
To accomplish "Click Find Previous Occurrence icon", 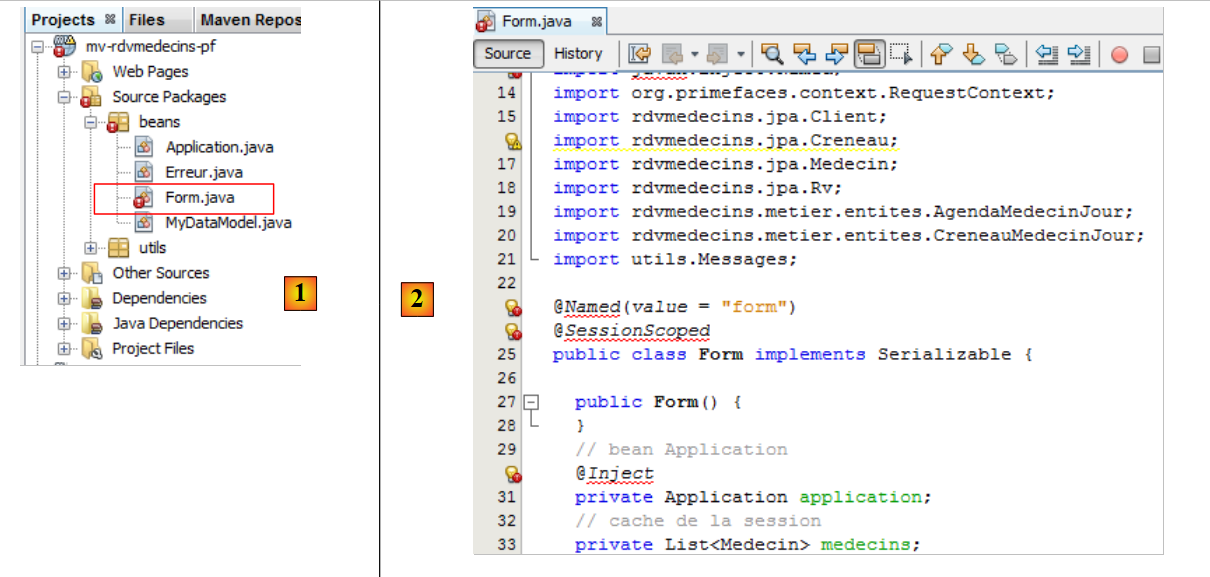I will [804, 54].
